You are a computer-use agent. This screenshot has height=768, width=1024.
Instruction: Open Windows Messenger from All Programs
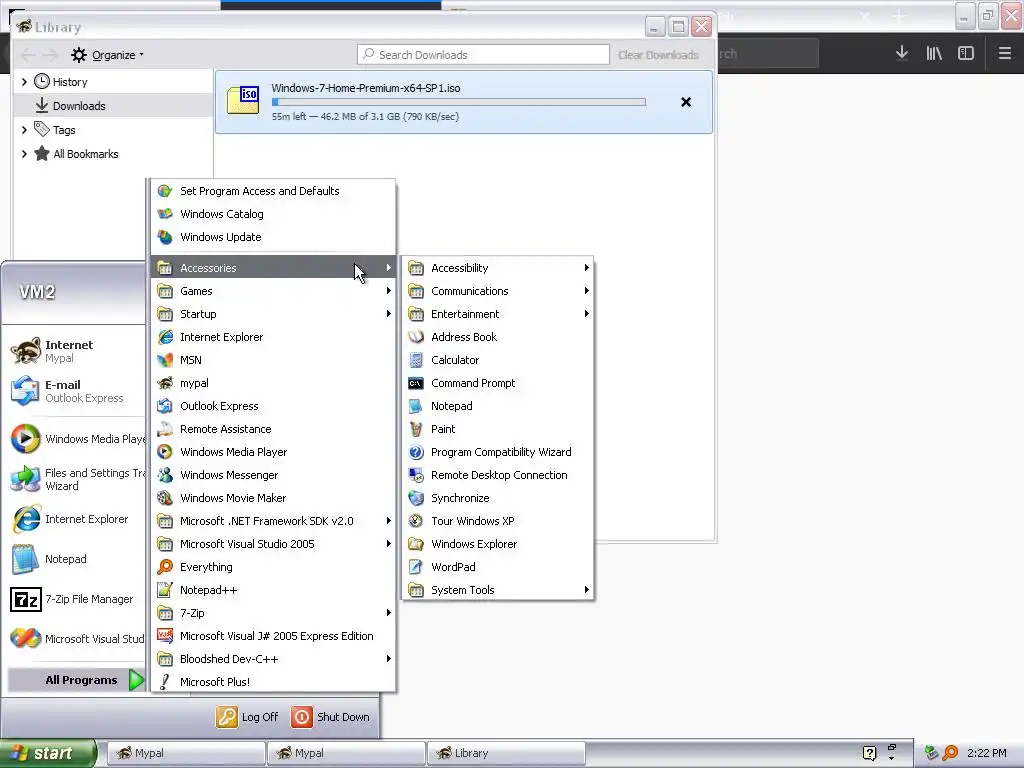coord(273,475)
